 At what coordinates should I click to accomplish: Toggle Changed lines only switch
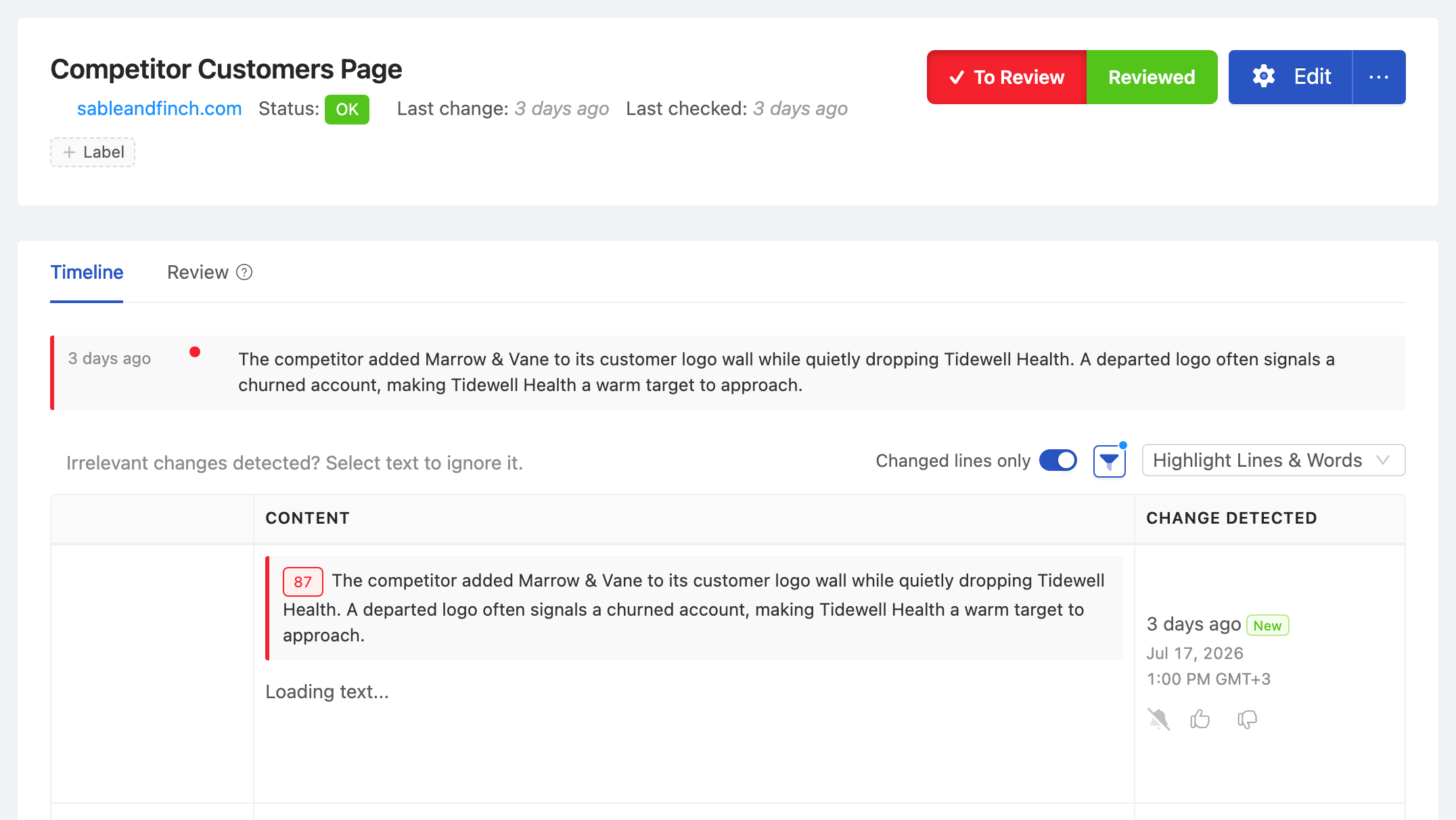tap(1058, 461)
